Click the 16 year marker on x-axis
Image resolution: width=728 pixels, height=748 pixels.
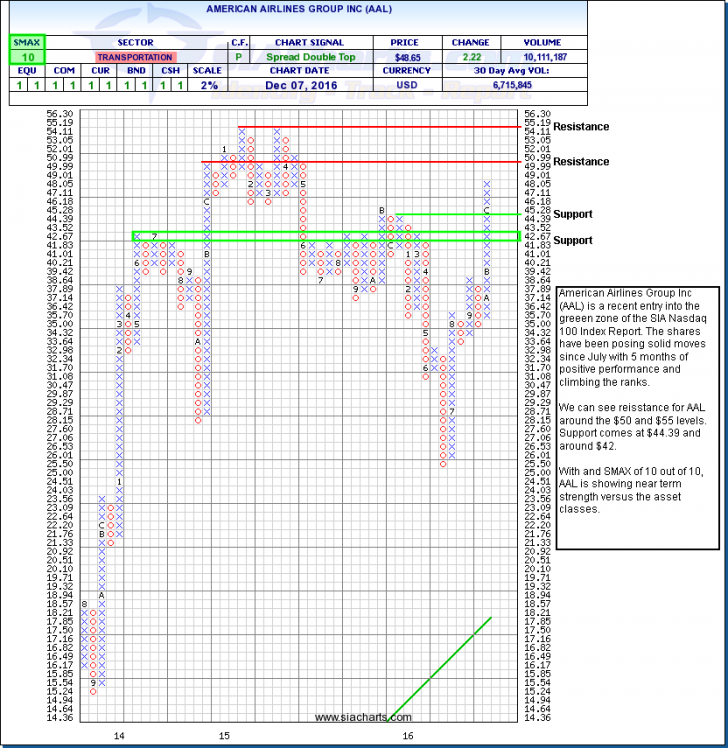pos(408,735)
